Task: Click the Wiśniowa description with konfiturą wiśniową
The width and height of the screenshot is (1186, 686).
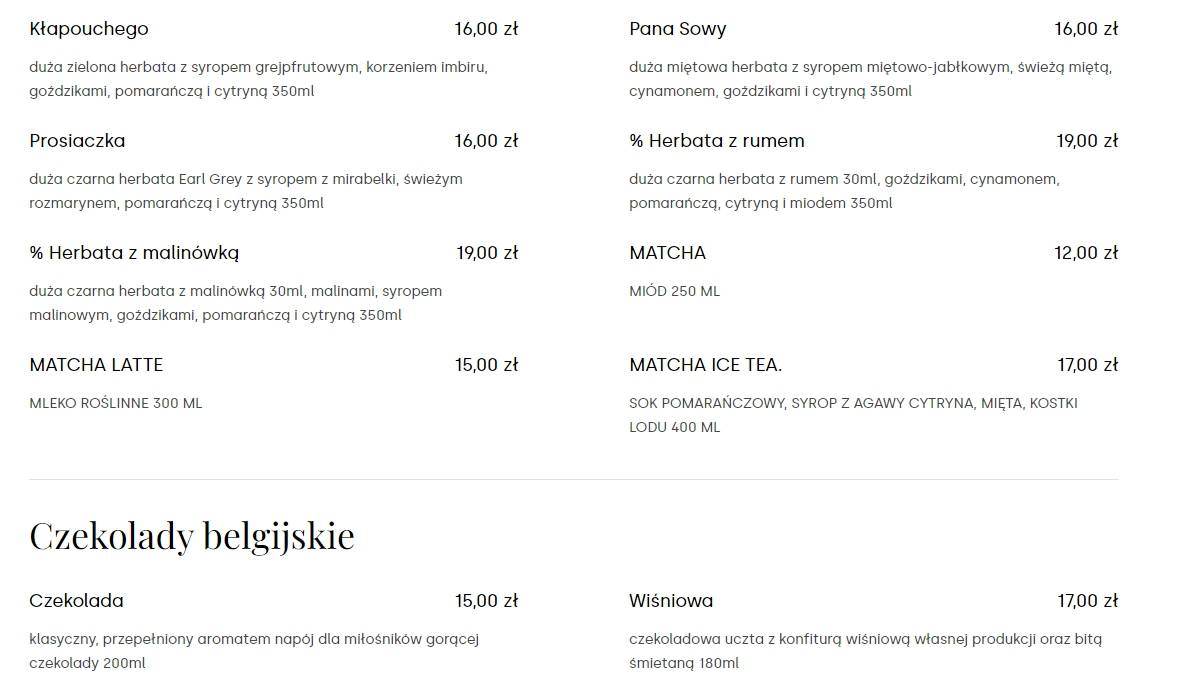Action: pos(865,650)
